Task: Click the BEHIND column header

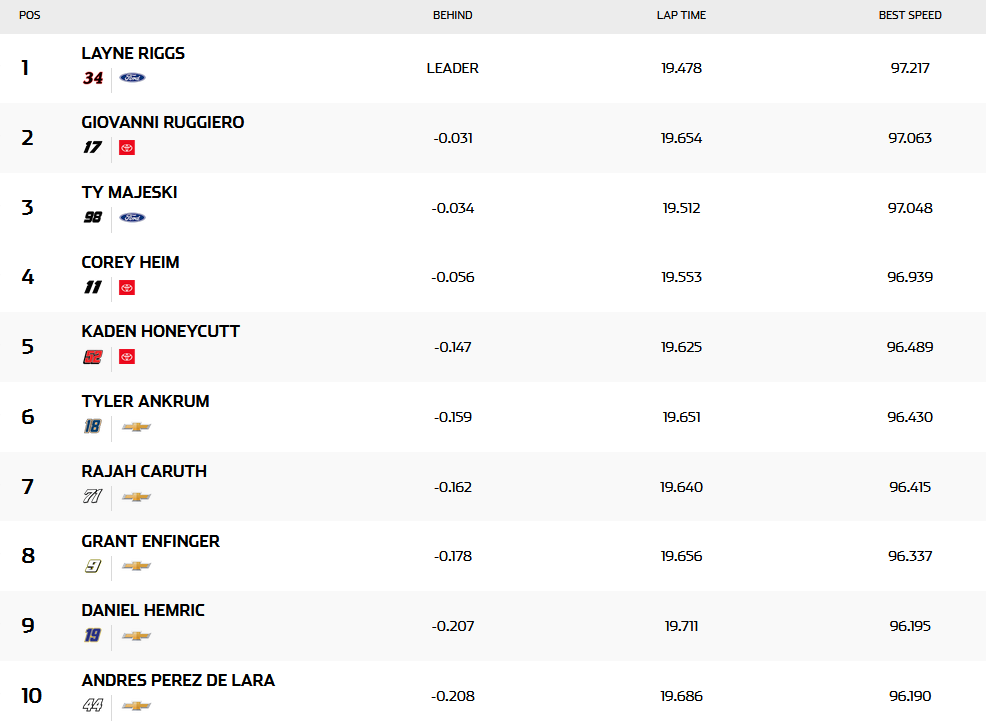Action: click(x=452, y=15)
